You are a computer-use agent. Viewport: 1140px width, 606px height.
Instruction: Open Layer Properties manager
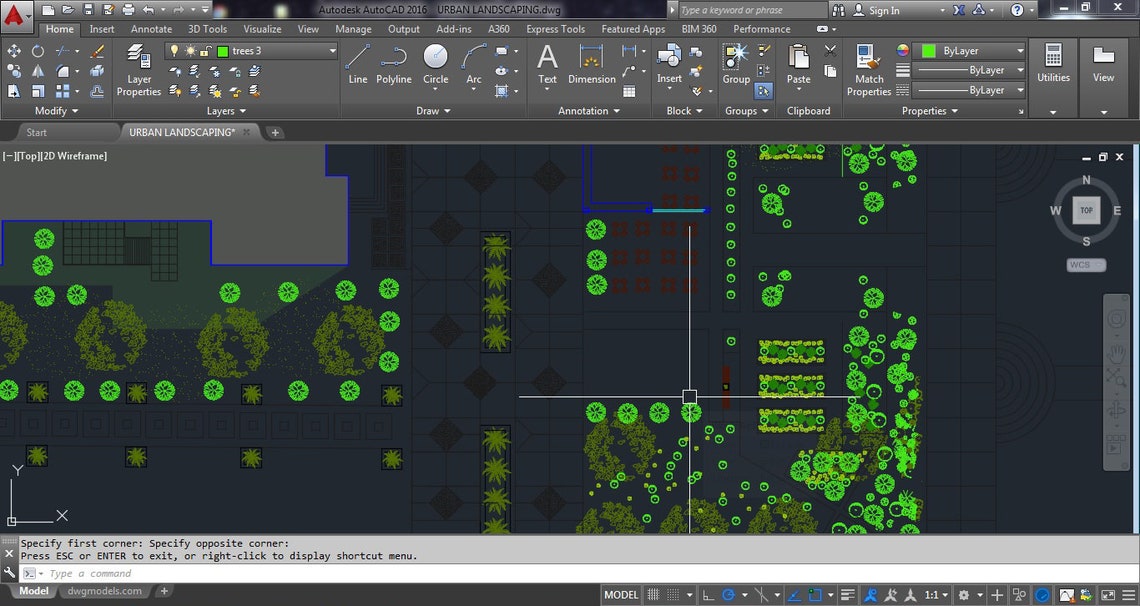click(138, 68)
